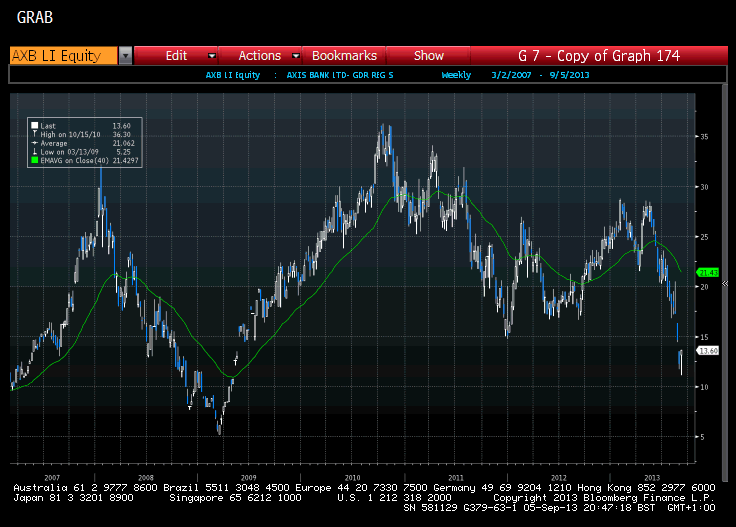The image size is (736, 527).
Task: Click the AXB LI Equity label in header
Action: (x=233, y=75)
